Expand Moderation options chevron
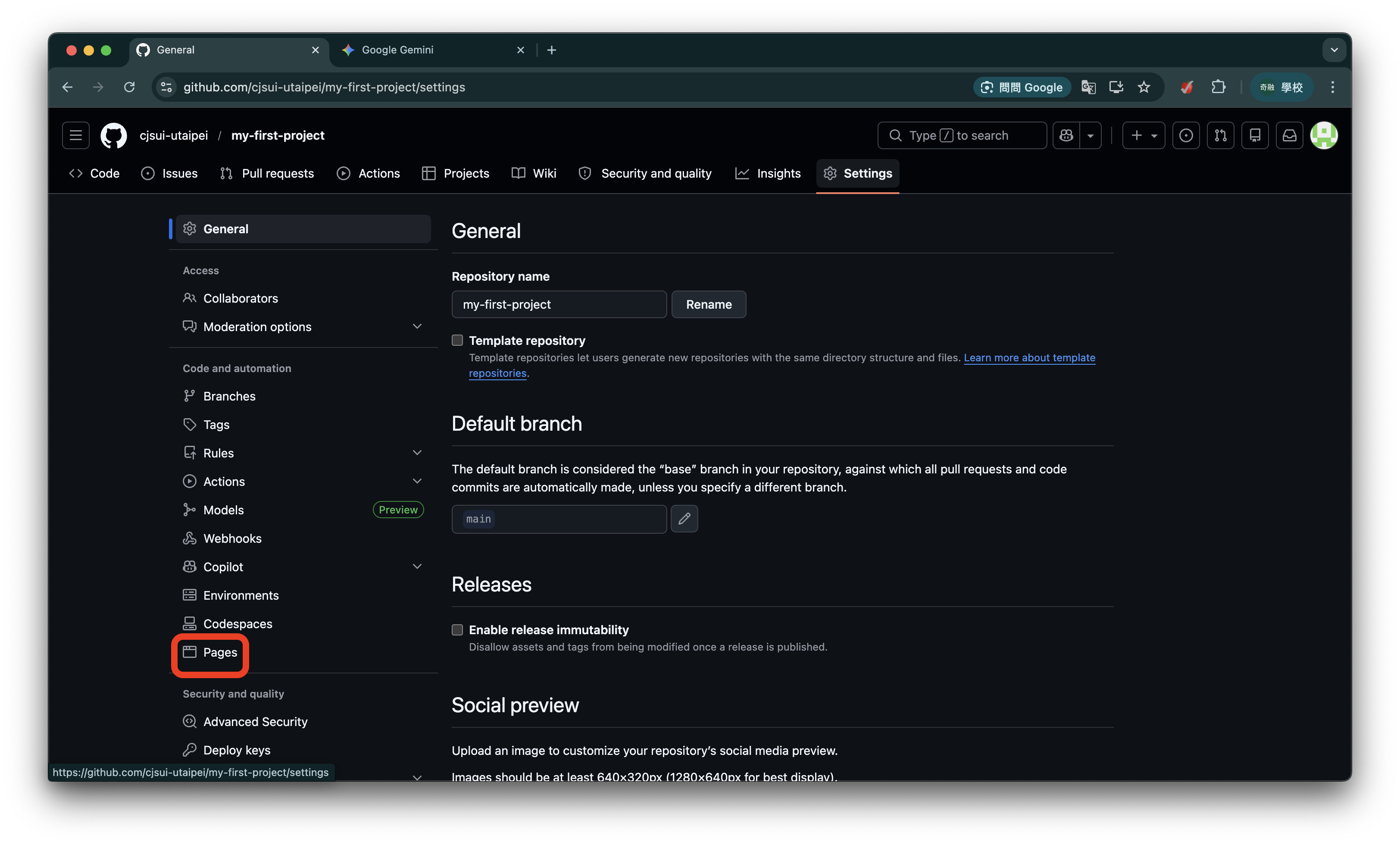Screen dimensions: 1400x845 tap(417, 327)
